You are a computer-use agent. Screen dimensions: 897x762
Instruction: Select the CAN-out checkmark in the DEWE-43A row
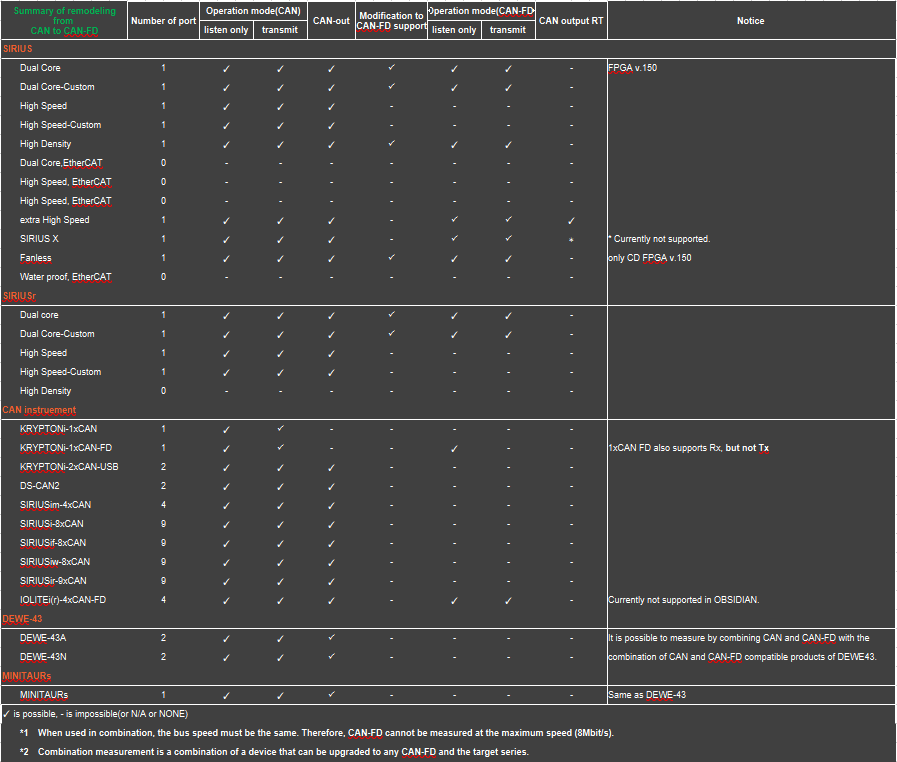point(331,637)
